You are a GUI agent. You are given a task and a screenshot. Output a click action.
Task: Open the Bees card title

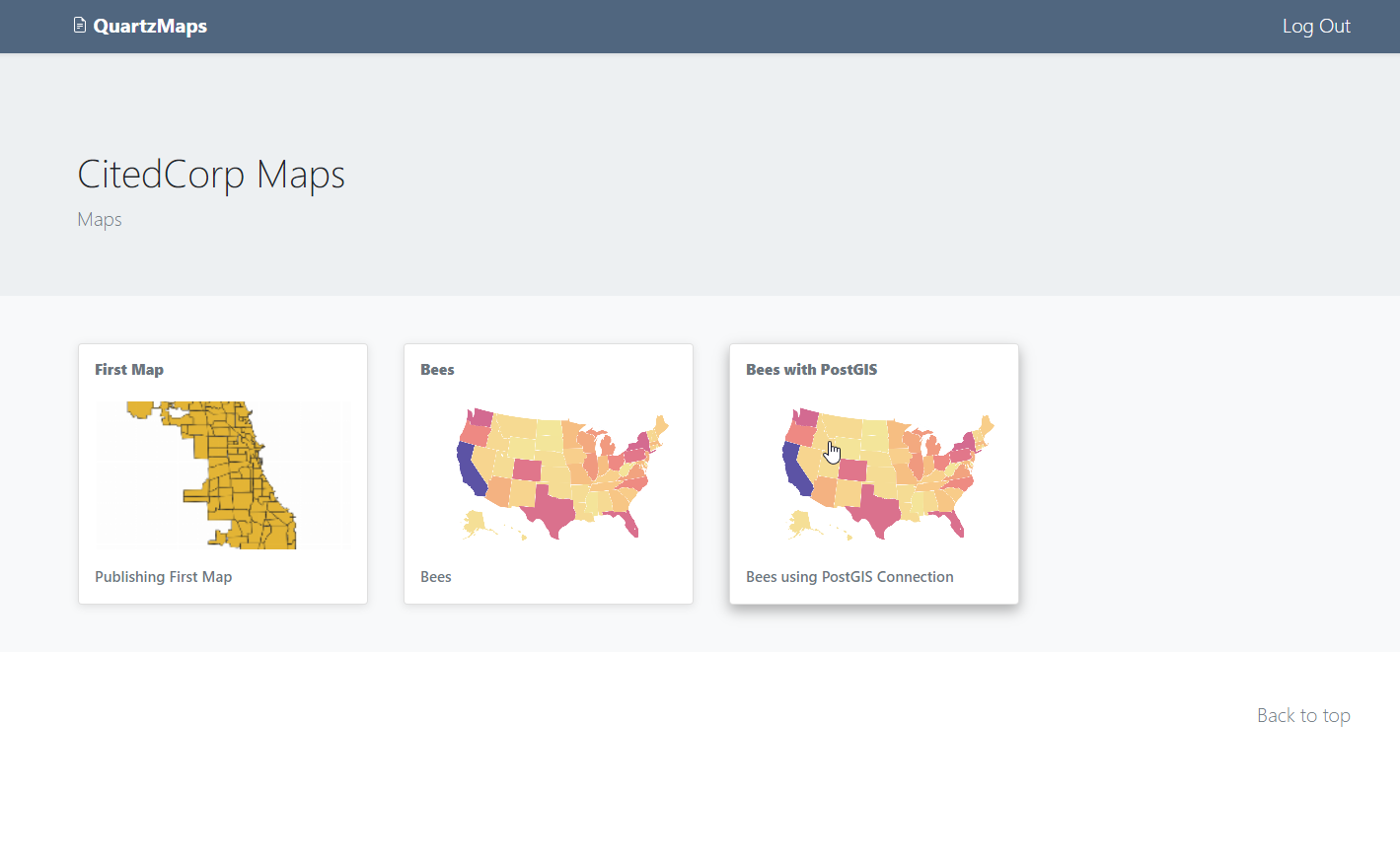pyautogui.click(x=437, y=370)
